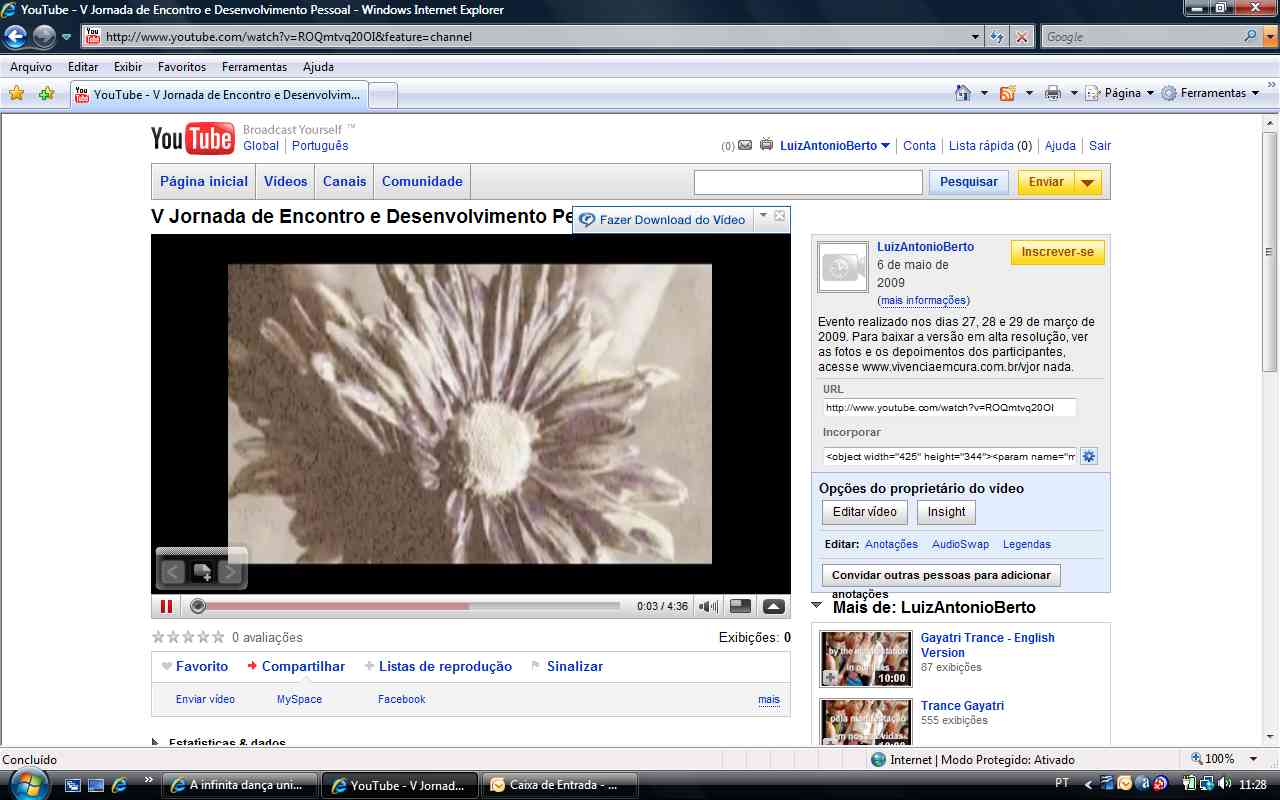Open the Arquivo menu
1280x800 pixels.
point(31,67)
